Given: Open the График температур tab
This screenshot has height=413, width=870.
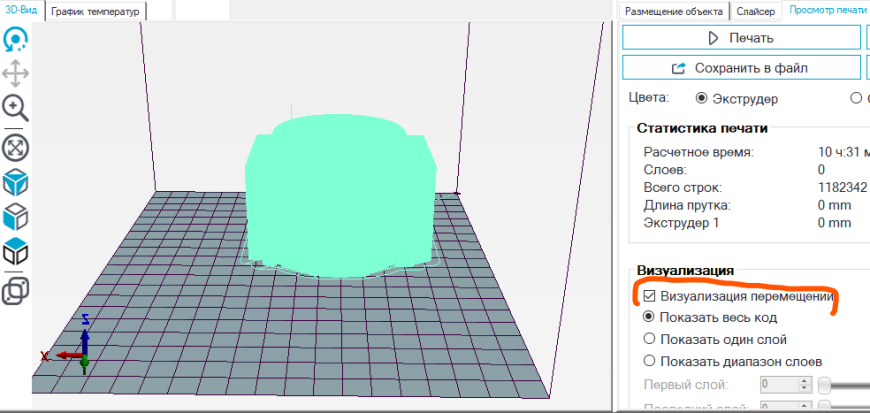Looking at the screenshot, I should tap(96, 12).
